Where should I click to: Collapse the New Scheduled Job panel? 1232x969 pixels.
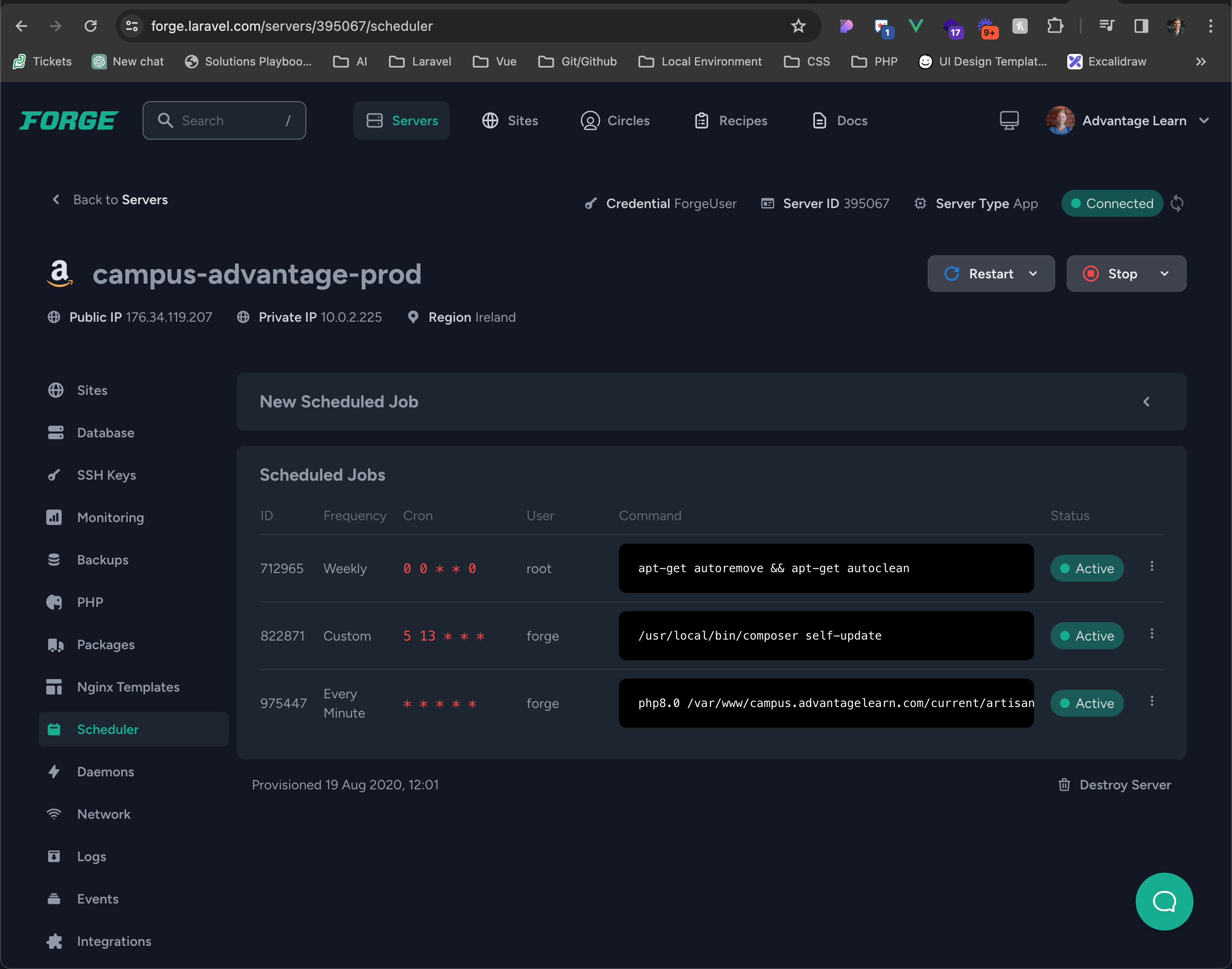coord(1146,402)
